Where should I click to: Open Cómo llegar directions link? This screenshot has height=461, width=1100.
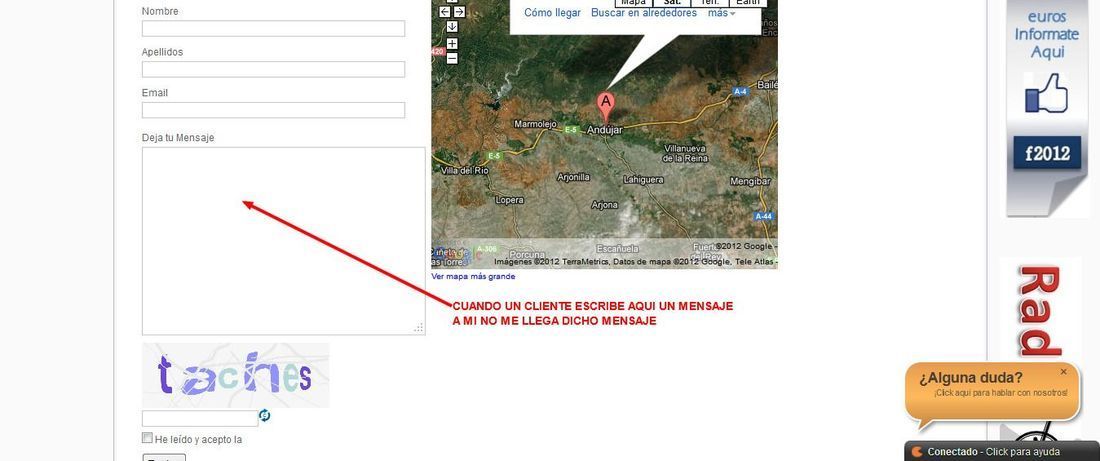click(552, 13)
